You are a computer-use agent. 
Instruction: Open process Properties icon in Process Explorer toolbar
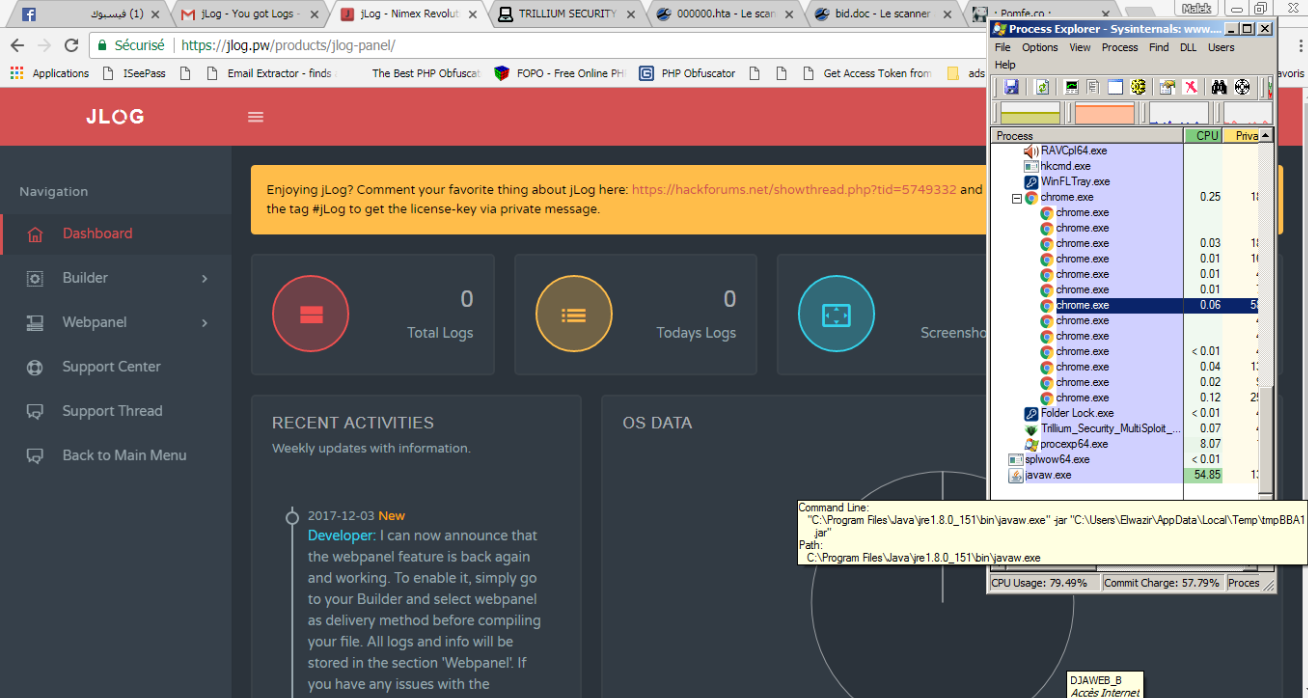(1167, 87)
